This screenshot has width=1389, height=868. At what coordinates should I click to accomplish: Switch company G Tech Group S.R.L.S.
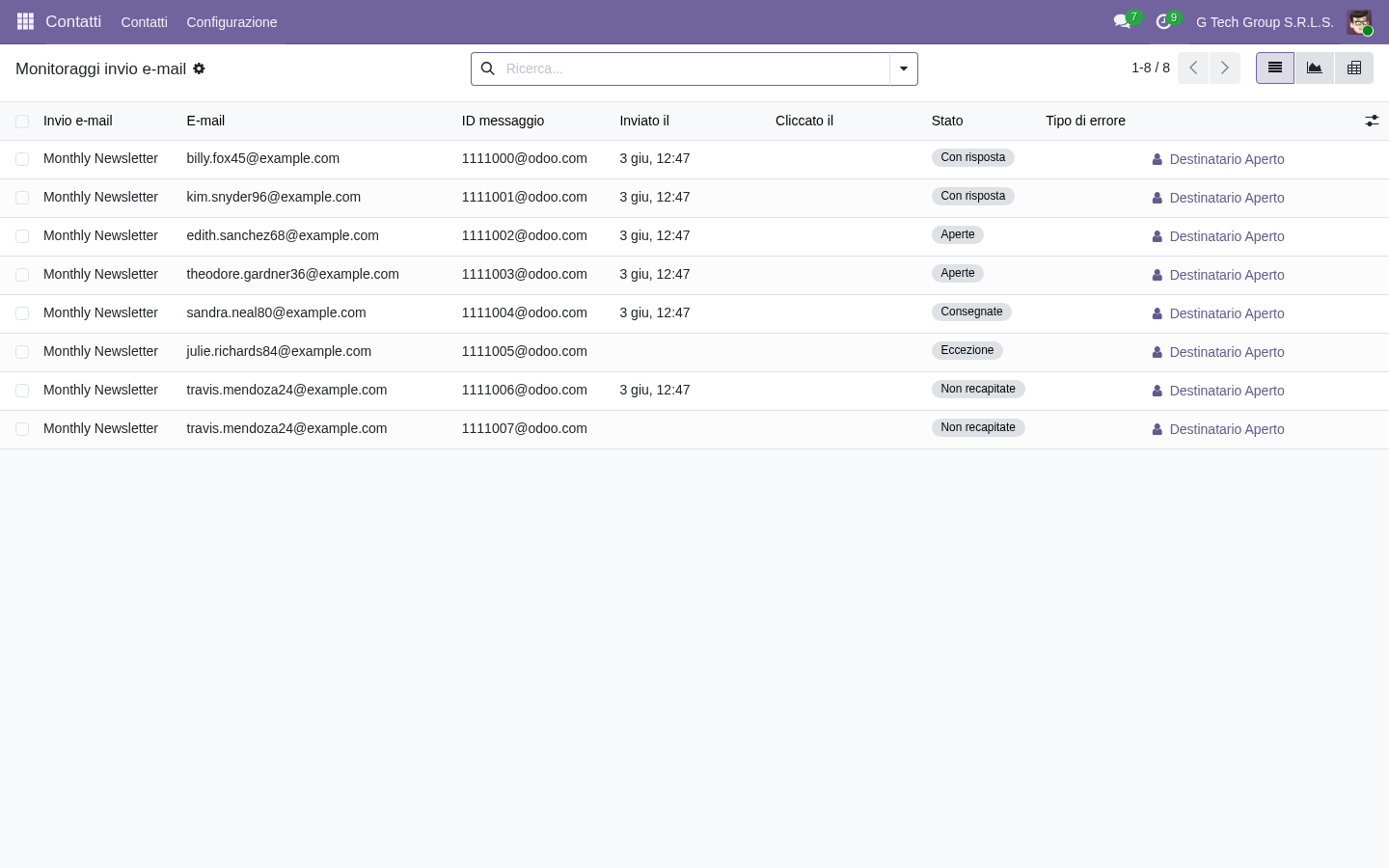[x=1265, y=21]
